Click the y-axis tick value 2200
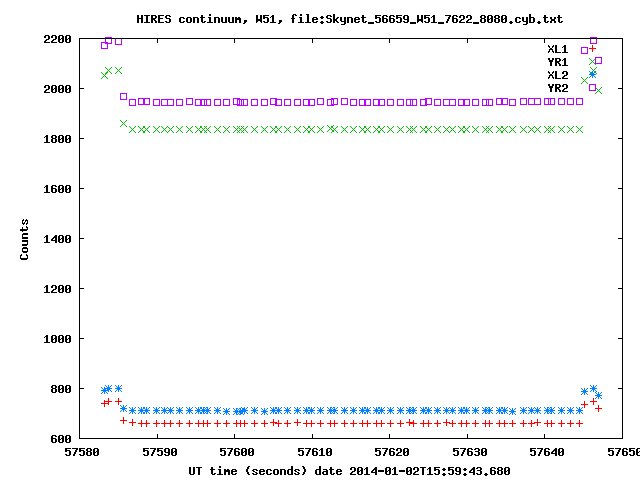Image resolution: width=640 pixels, height=480 pixels. pyautogui.click(x=57, y=39)
